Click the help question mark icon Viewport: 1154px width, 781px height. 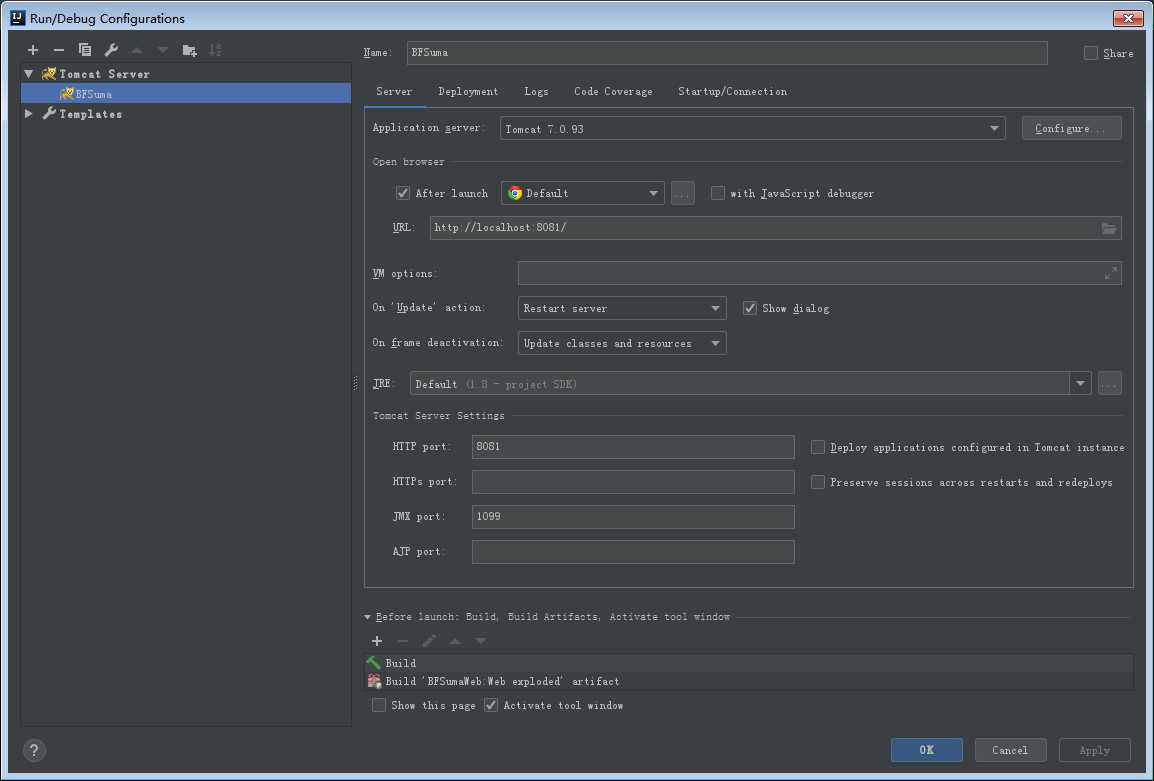point(34,751)
